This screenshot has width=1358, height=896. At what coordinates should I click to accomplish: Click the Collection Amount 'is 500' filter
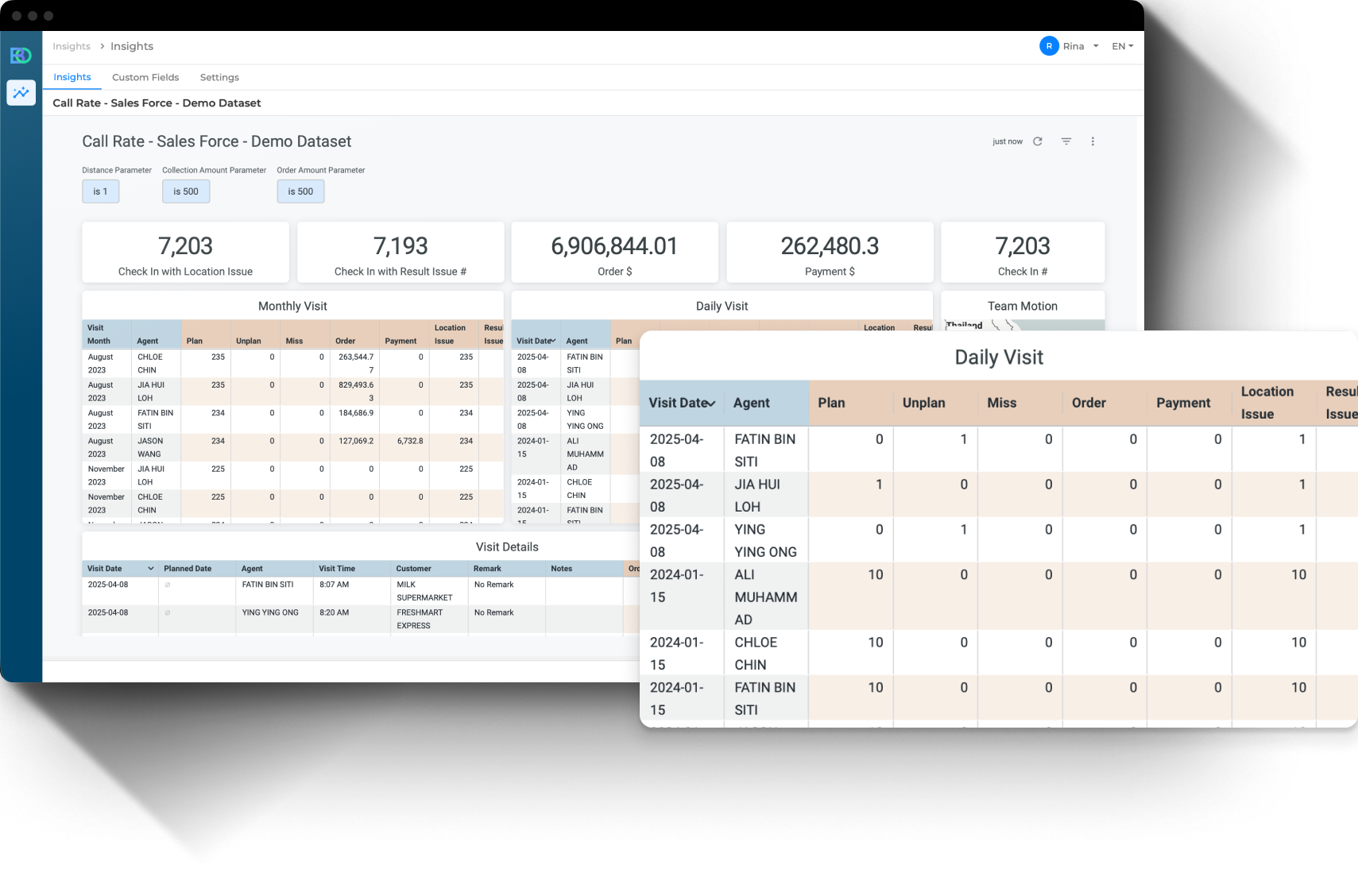point(186,191)
